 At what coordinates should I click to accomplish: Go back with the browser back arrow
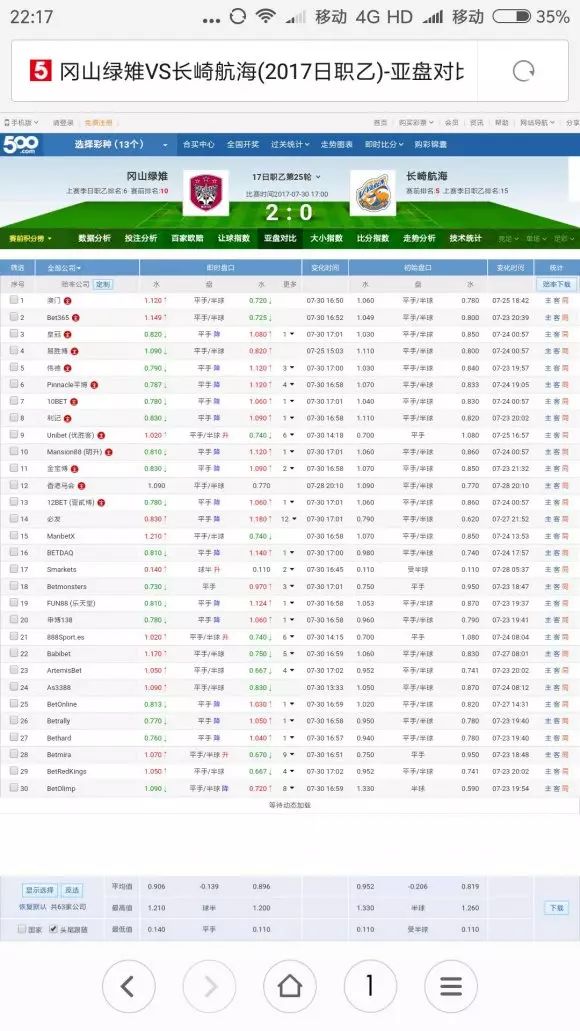[128, 986]
